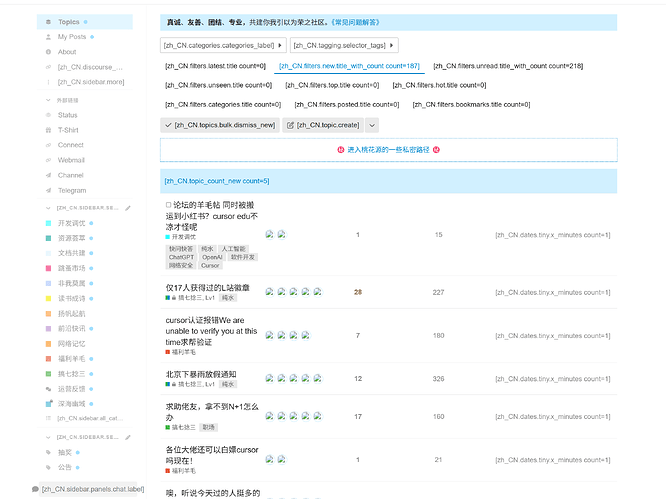This screenshot has width=666, height=499.
Task: Click the new topic count banner
Action: [x=388, y=181]
